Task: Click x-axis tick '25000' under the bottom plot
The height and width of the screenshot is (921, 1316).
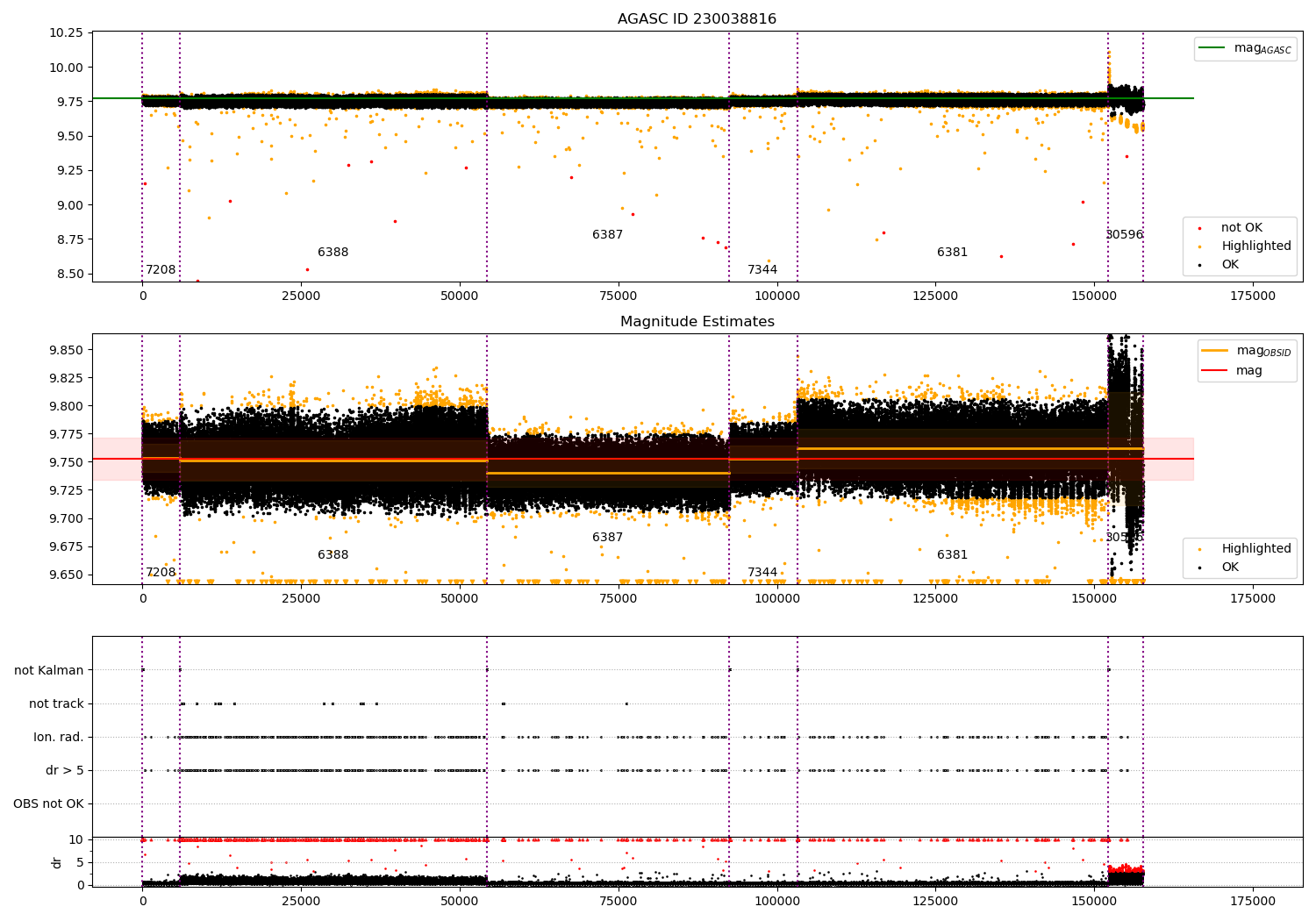Action: (x=301, y=902)
